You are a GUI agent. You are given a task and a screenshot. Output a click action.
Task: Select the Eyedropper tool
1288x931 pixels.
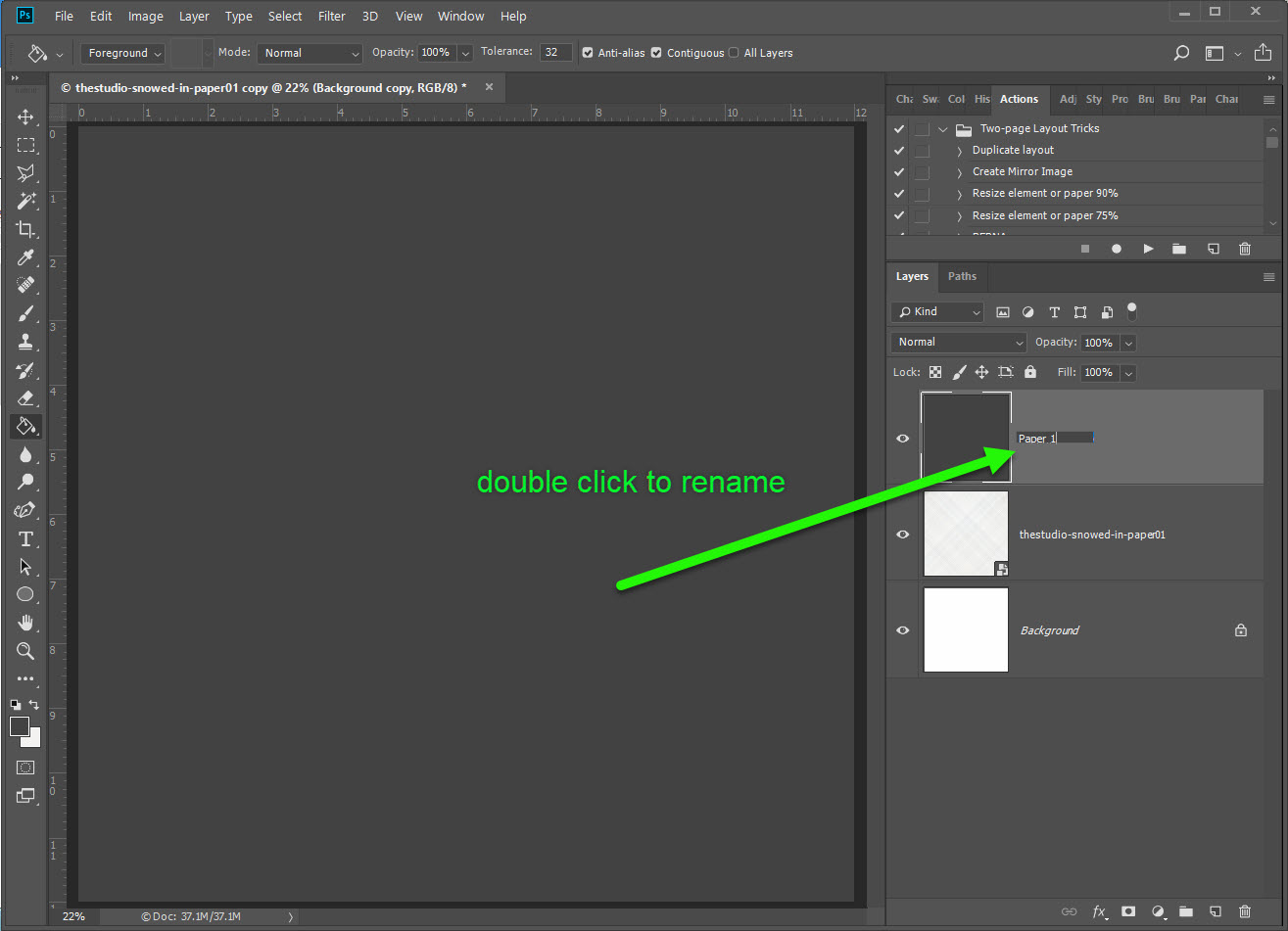(x=25, y=257)
